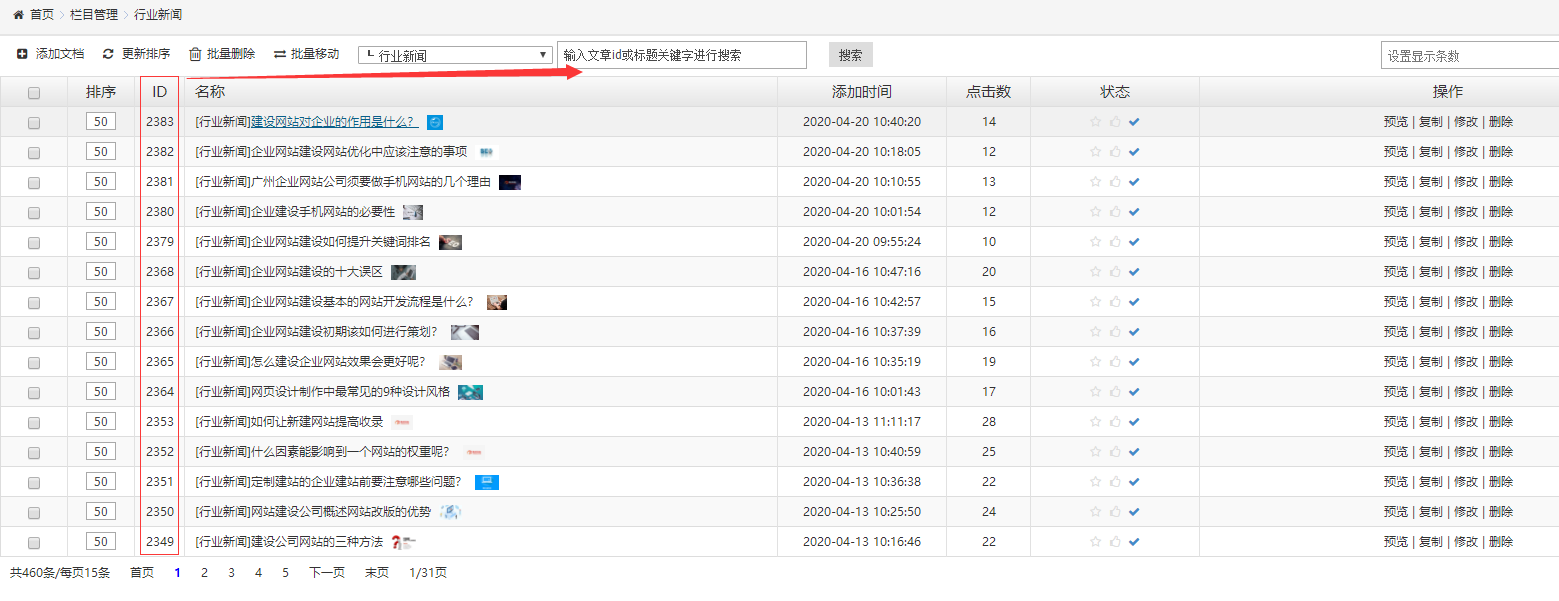
Task: Click the 更新排序 refresh icon
Action: point(108,54)
